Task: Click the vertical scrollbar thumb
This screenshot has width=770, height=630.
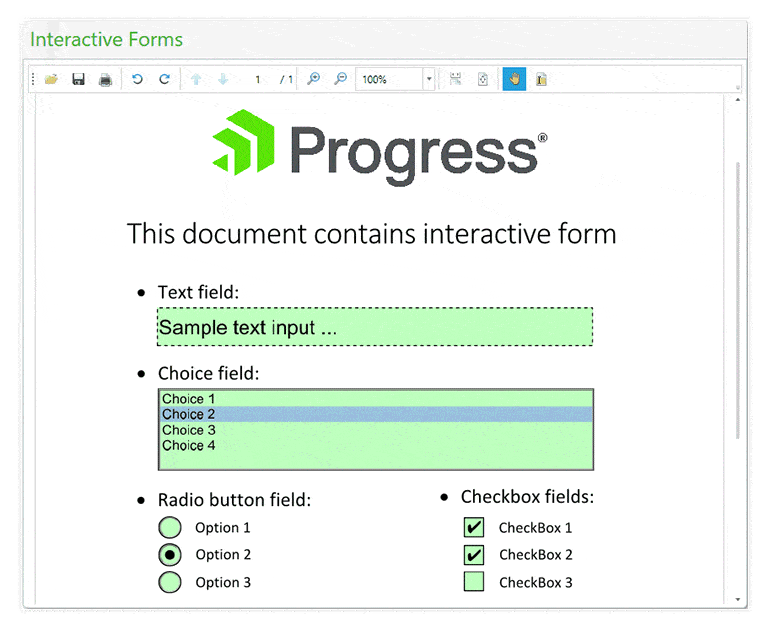Action: point(738,301)
